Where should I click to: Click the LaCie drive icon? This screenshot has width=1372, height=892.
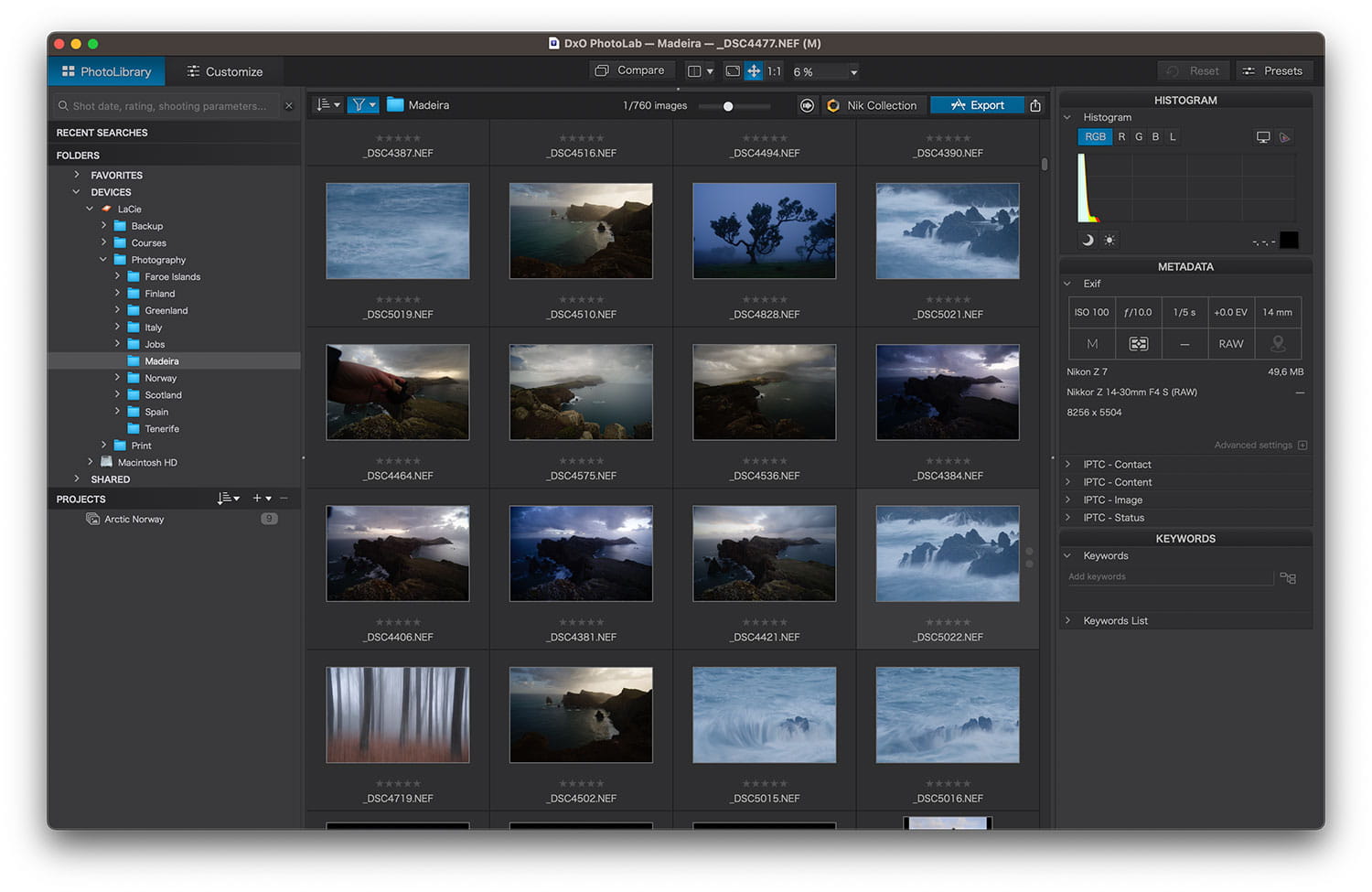tap(106, 209)
